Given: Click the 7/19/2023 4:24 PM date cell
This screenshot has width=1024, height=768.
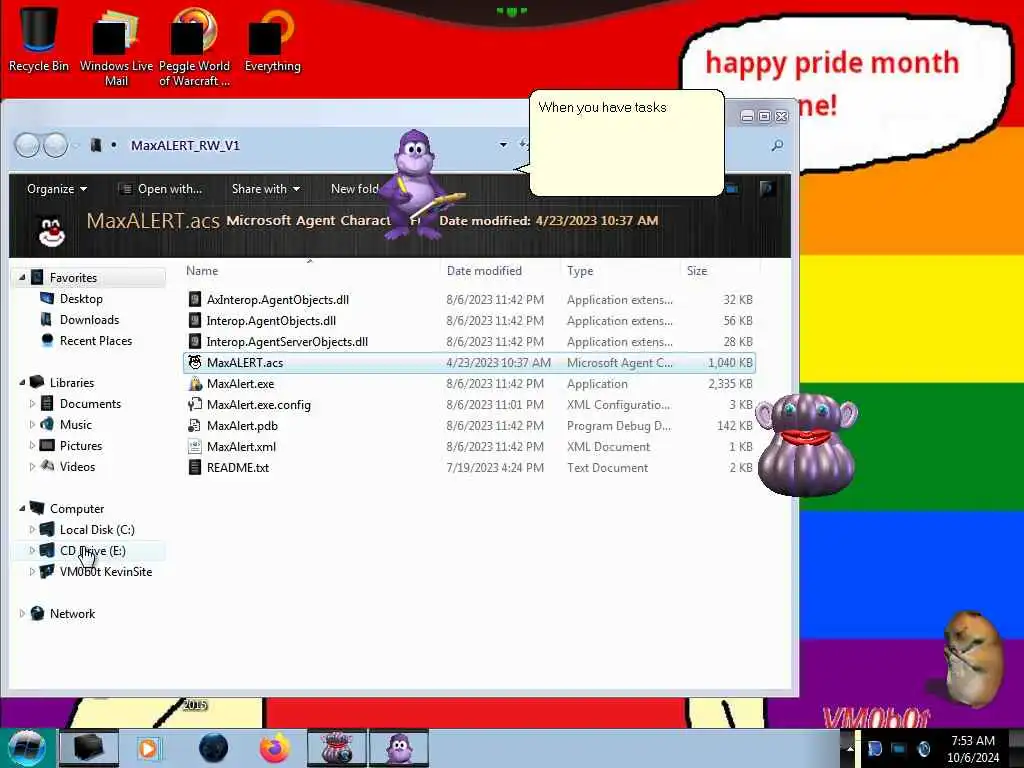Looking at the screenshot, I should pyautogui.click(x=495, y=468).
